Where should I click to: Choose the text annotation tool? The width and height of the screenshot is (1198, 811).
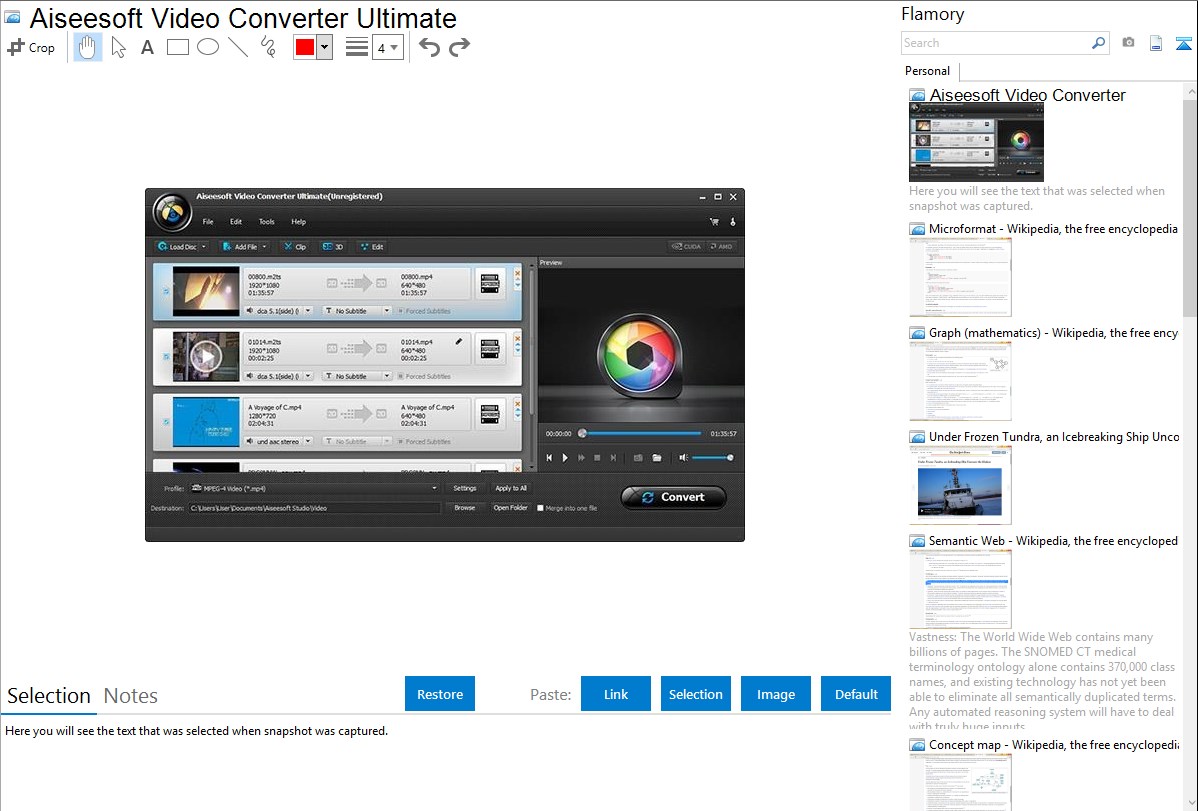[x=147, y=47]
